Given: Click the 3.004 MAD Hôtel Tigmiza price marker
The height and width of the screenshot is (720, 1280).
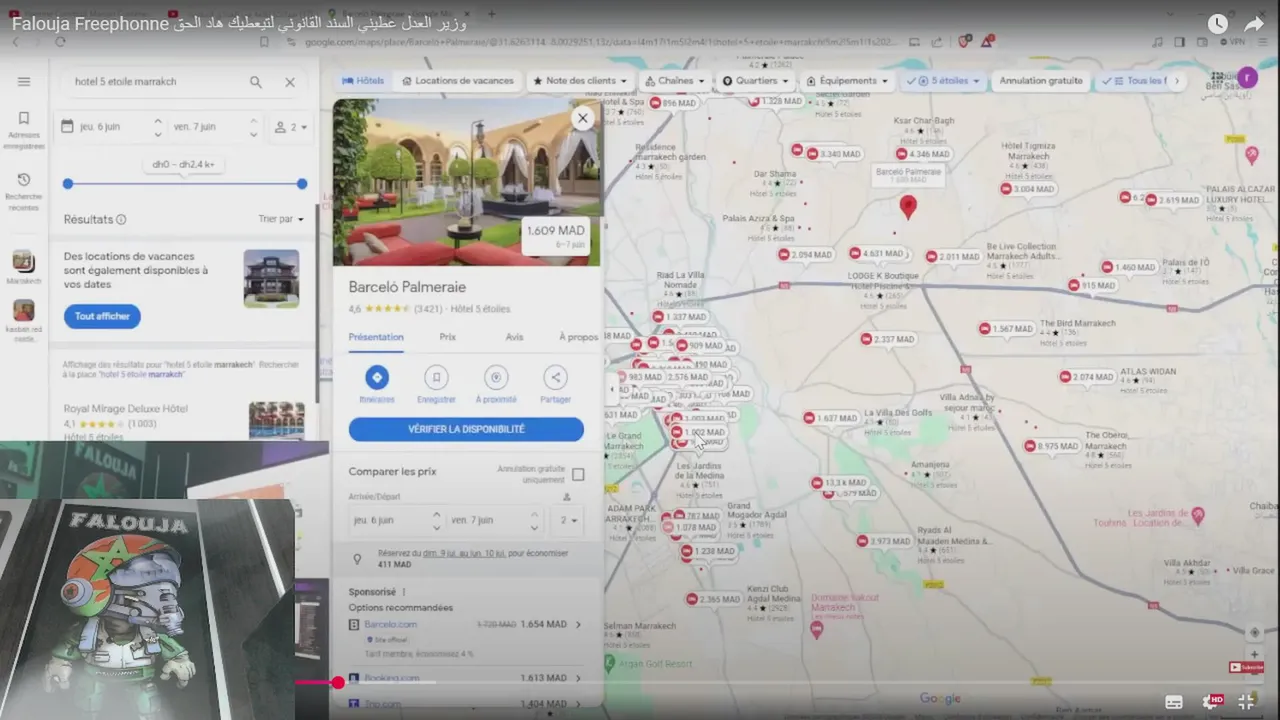Looking at the screenshot, I should 1026,189.
